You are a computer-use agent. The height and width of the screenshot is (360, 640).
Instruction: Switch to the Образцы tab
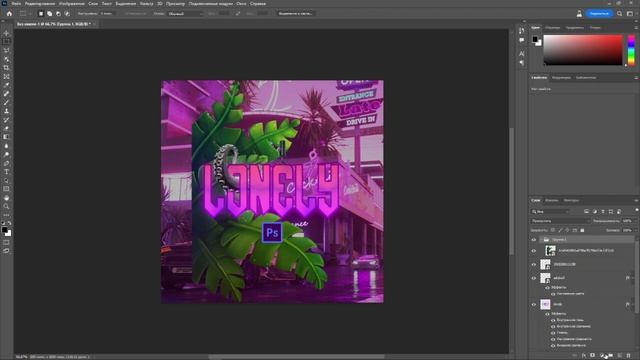[x=553, y=28]
